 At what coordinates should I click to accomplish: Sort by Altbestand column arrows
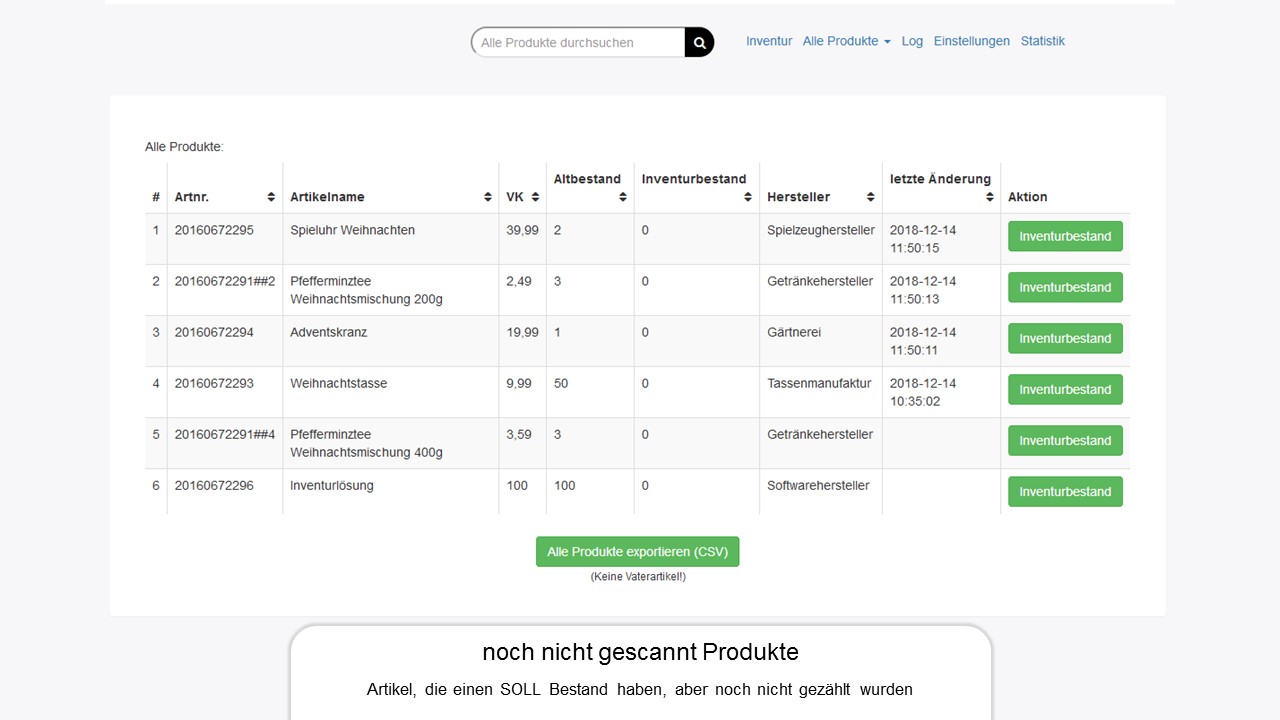[x=623, y=197]
